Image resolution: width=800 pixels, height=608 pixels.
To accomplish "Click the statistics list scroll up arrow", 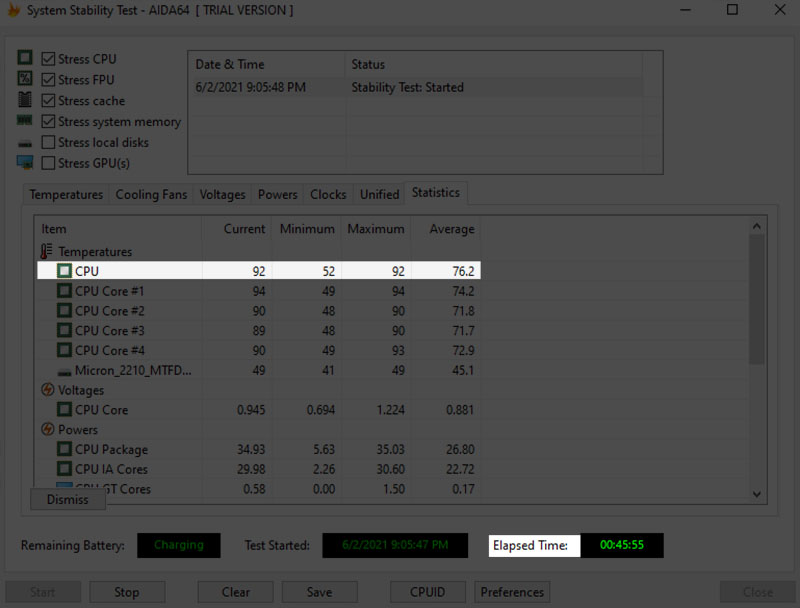I will pyautogui.click(x=757, y=226).
